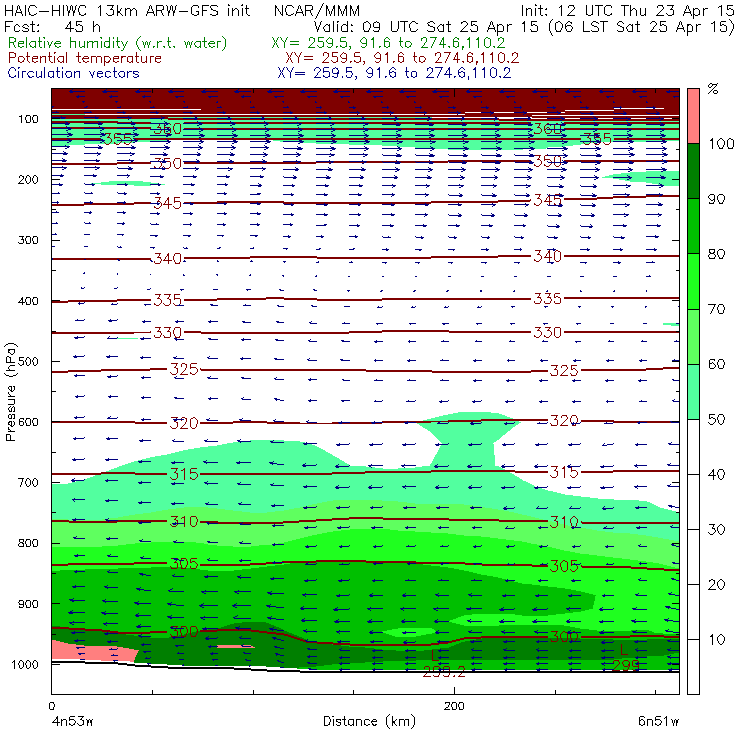Click the colorbar "80" value label

716,254
